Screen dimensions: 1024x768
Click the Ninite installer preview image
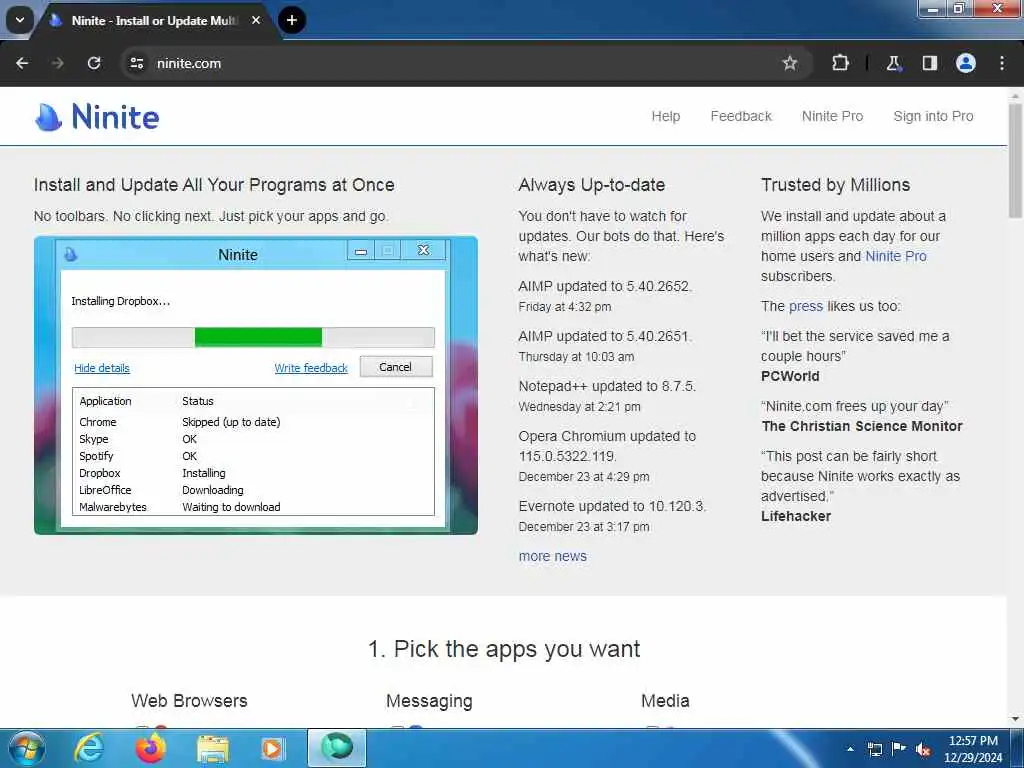tap(256, 385)
